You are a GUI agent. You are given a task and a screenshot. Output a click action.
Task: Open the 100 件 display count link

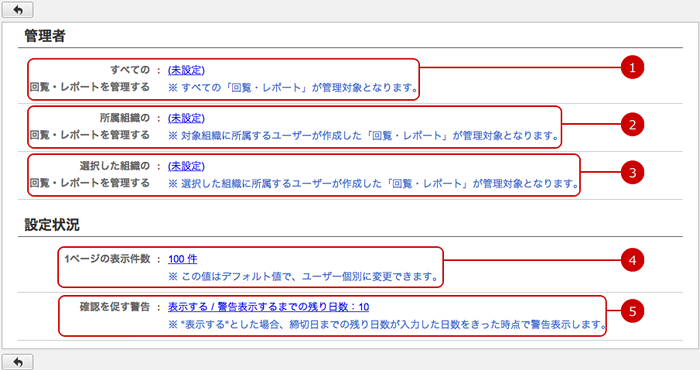click(x=183, y=259)
